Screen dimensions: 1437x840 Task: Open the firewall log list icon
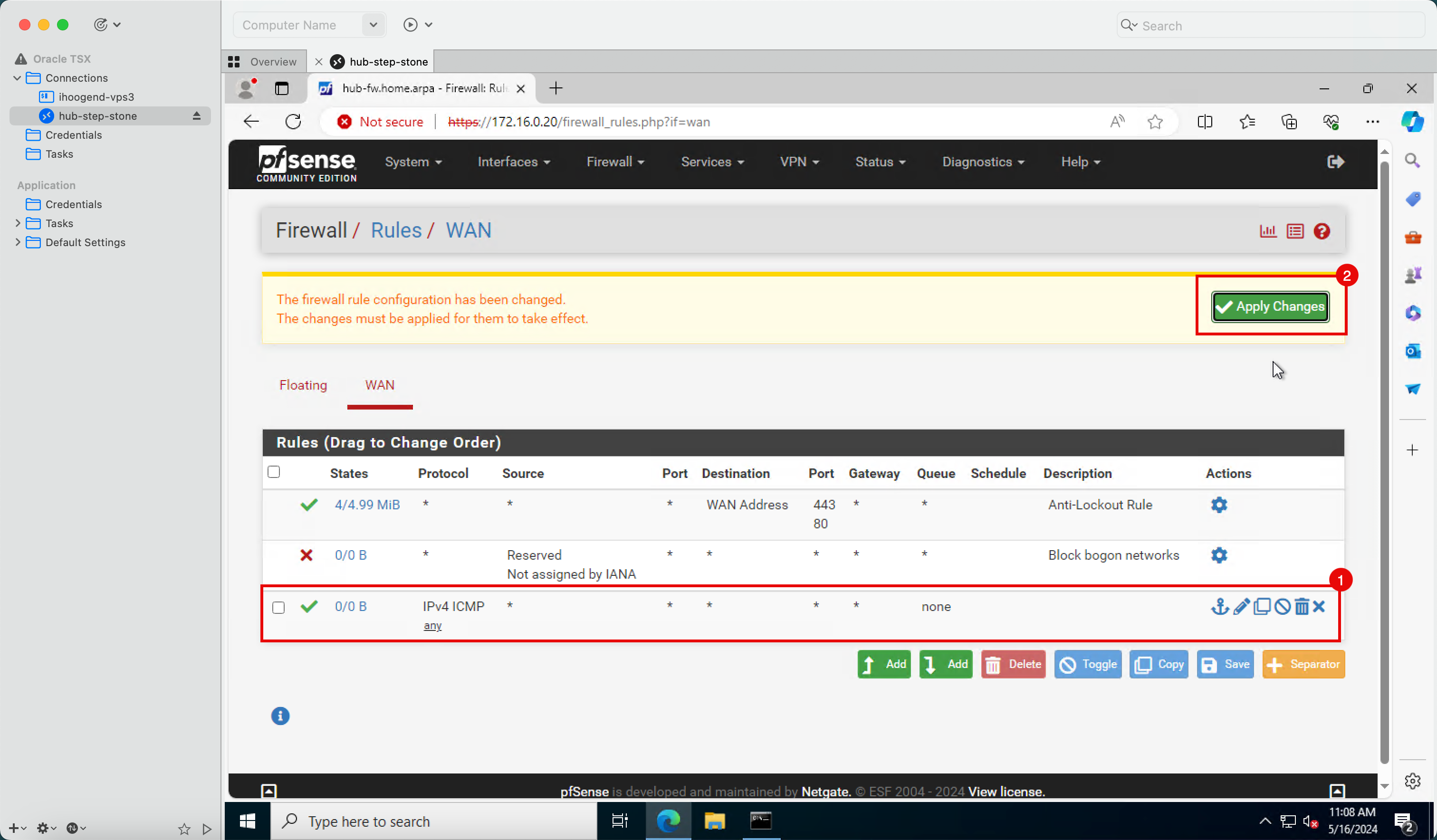pos(1295,231)
